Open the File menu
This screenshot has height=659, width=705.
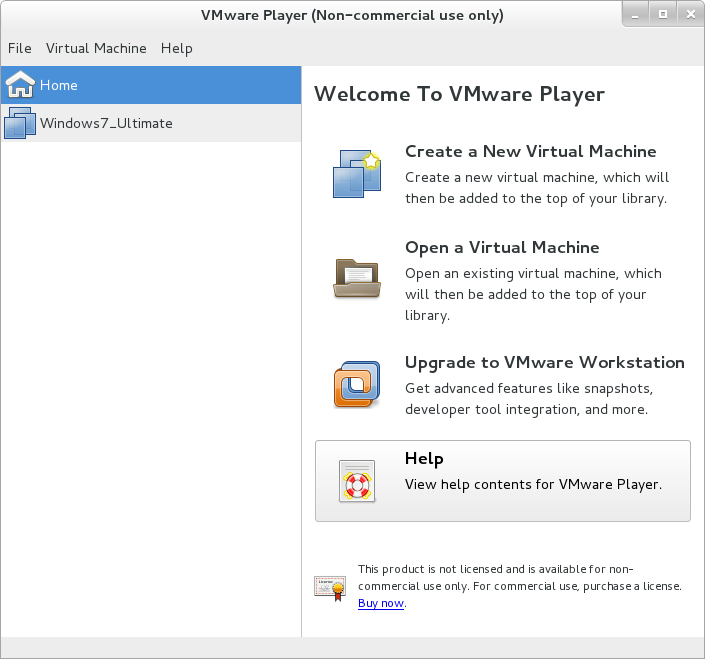pos(20,48)
